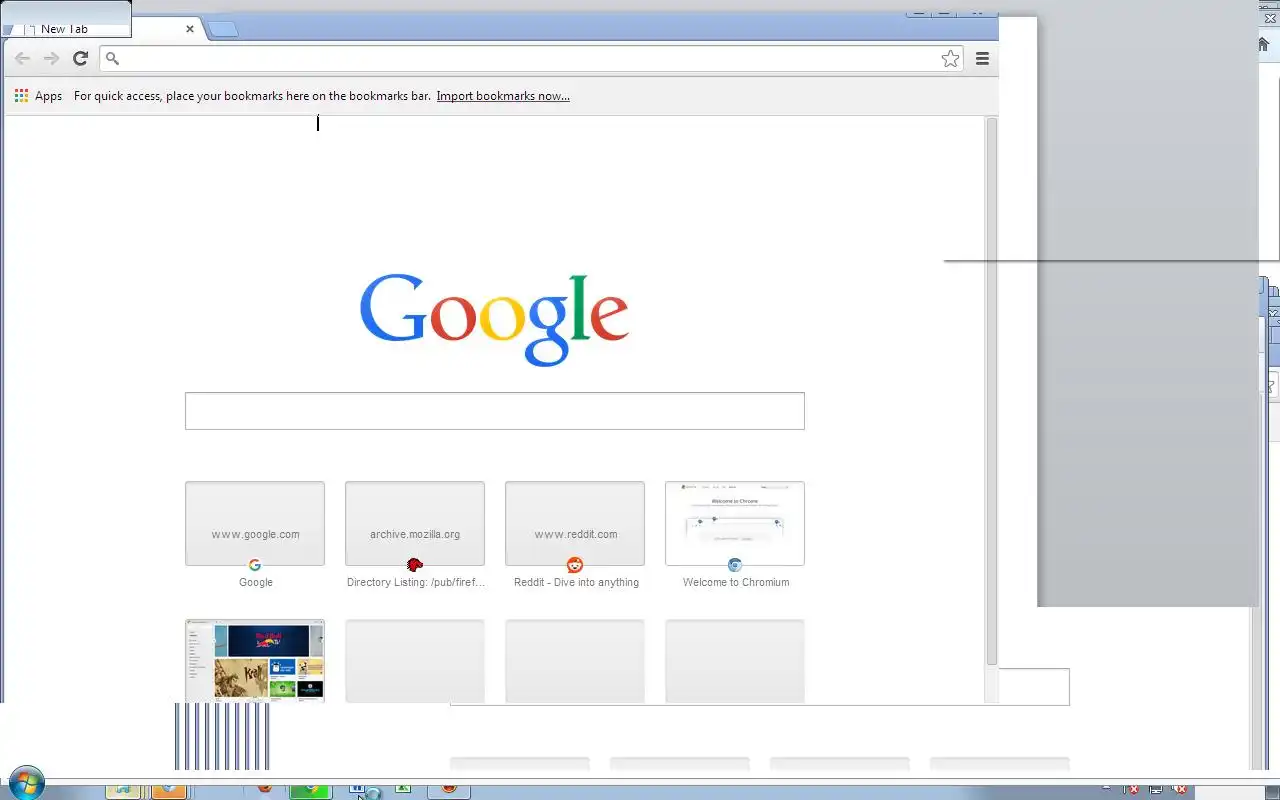Open the www.reddit.com thumbnail tile

(575, 523)
